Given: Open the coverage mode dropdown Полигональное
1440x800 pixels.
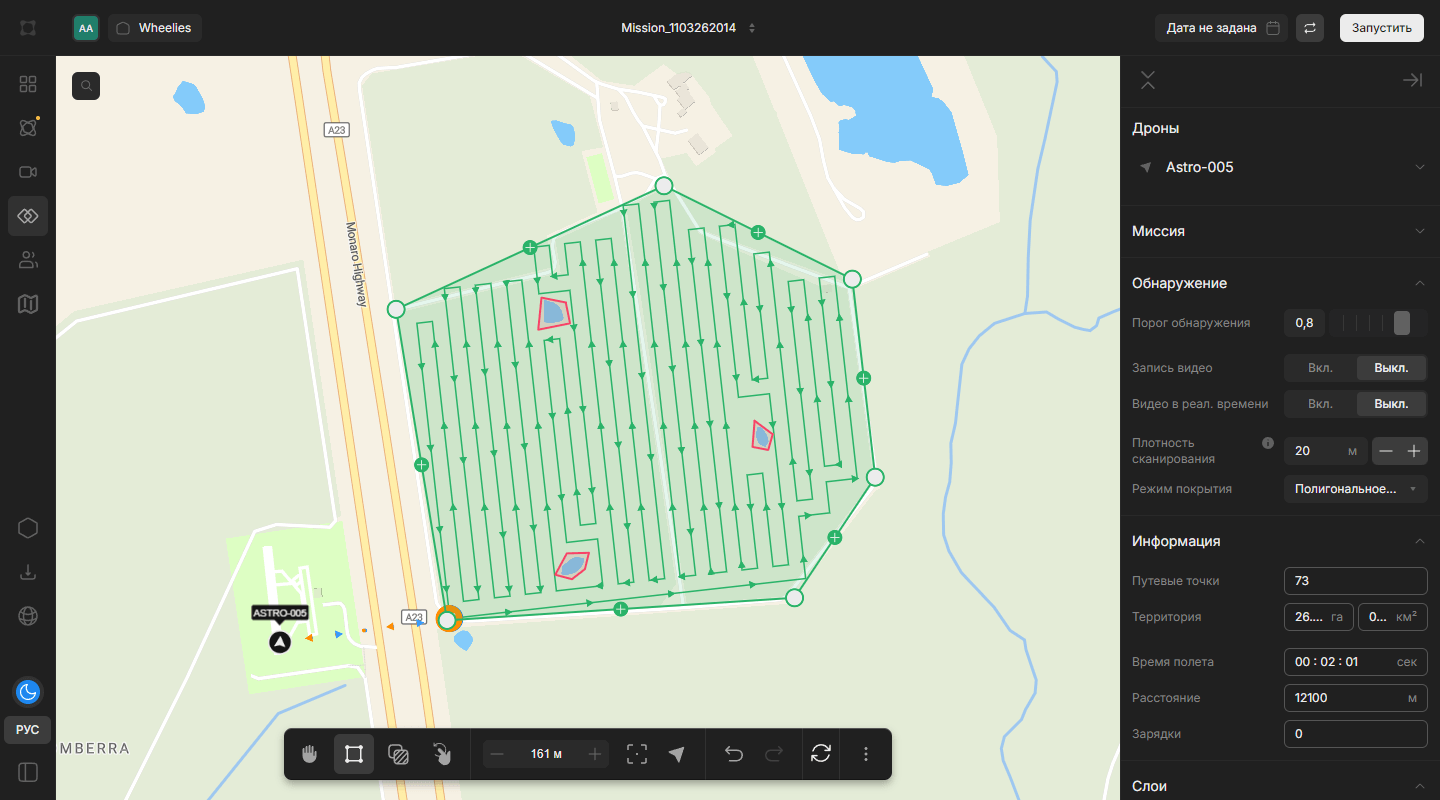Looking at the screenshot, I should 1355,489.
